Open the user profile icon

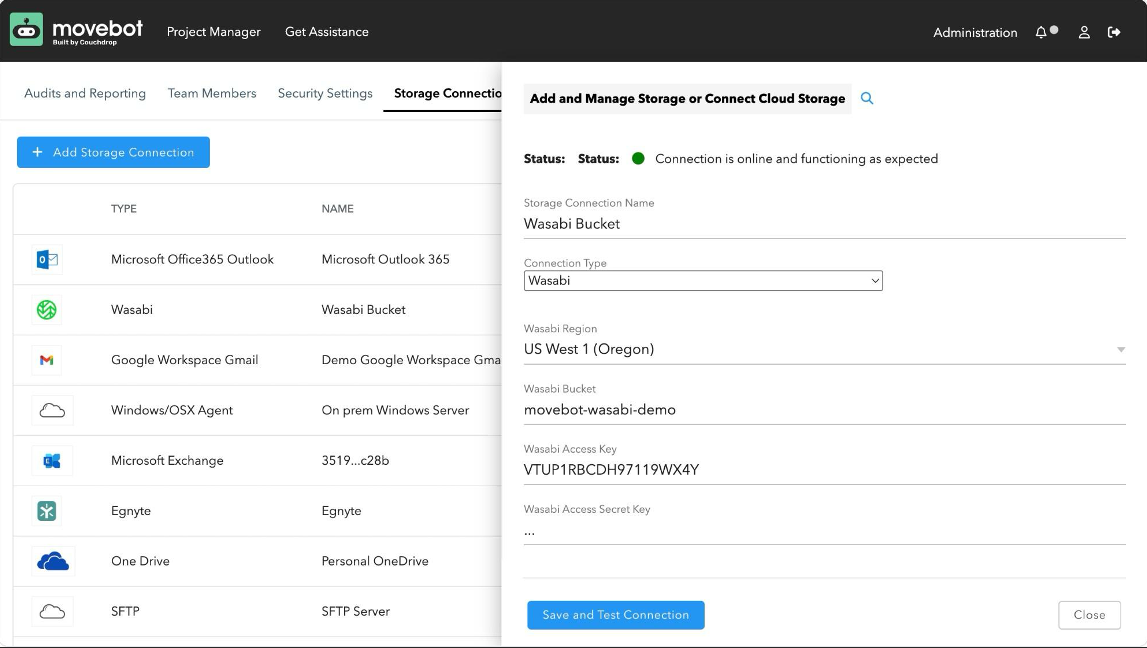click(x=1084, y=32)
